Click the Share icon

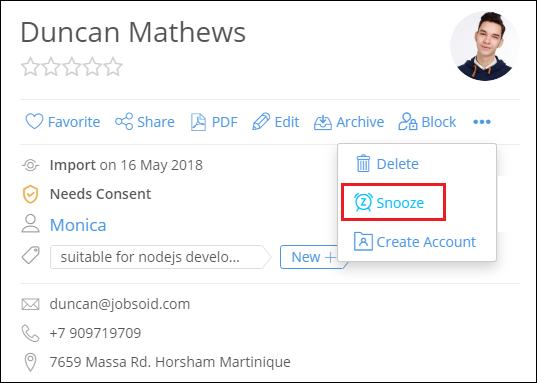coord(124,121)
